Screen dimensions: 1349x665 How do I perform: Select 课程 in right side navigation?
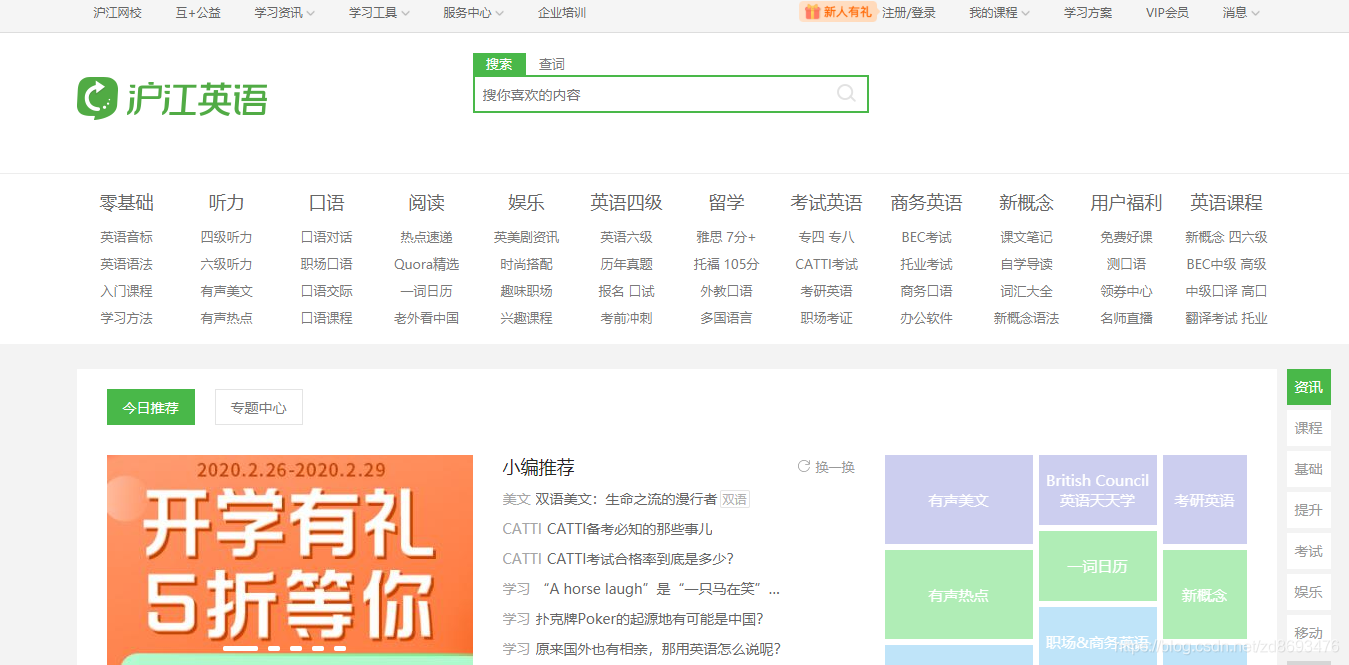pyautogui.click(x=1309, y=428)
